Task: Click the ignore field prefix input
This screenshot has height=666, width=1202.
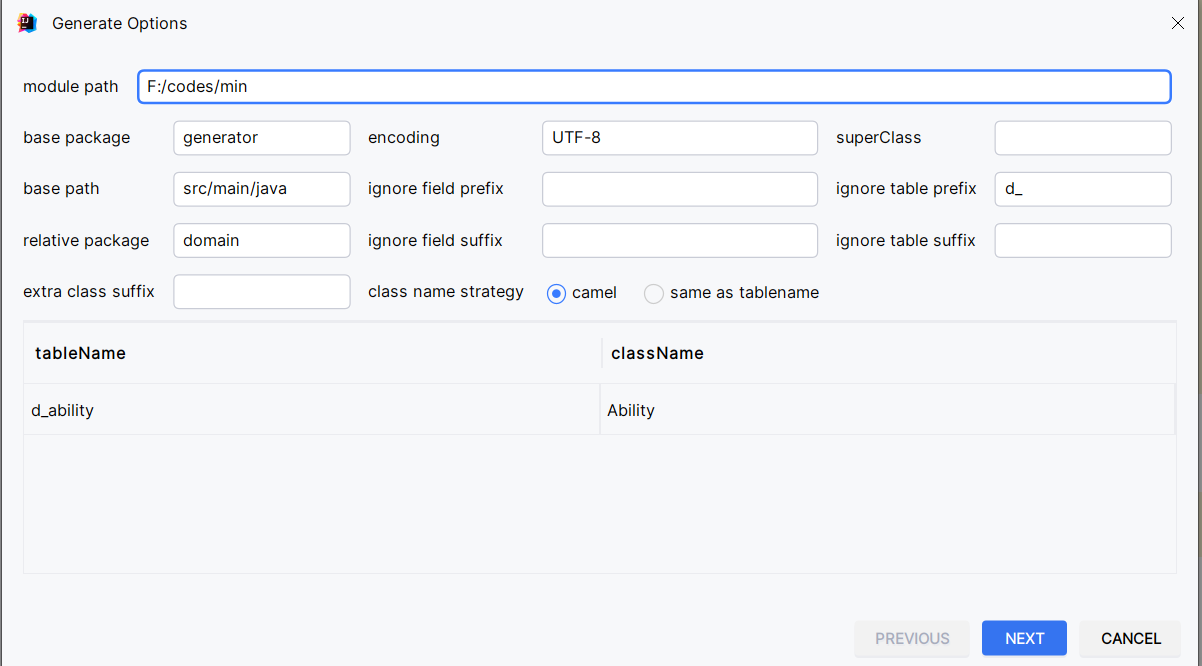Action: [680, 189]
